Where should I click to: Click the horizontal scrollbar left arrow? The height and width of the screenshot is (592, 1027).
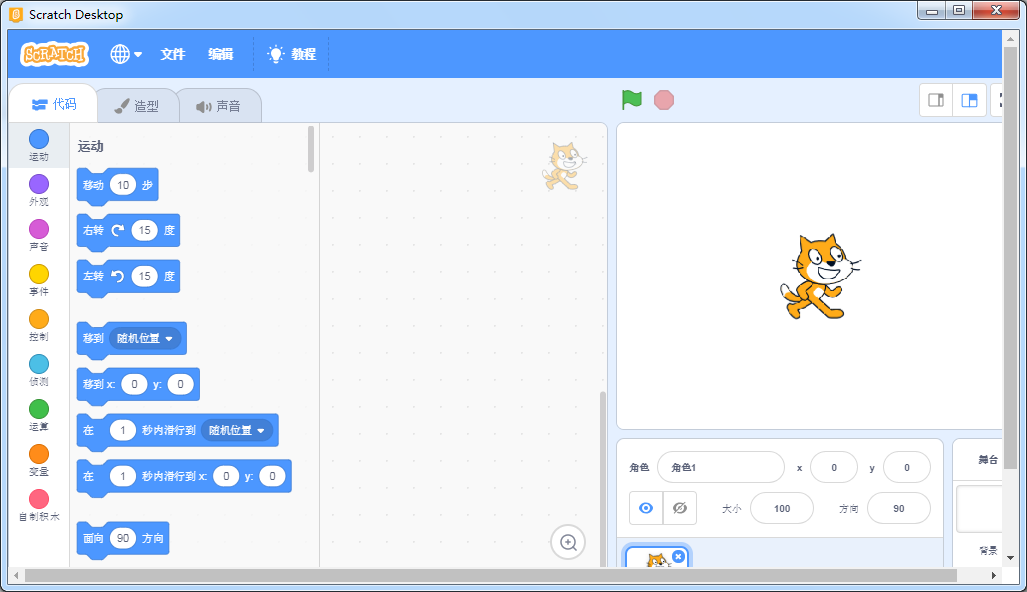16,575
